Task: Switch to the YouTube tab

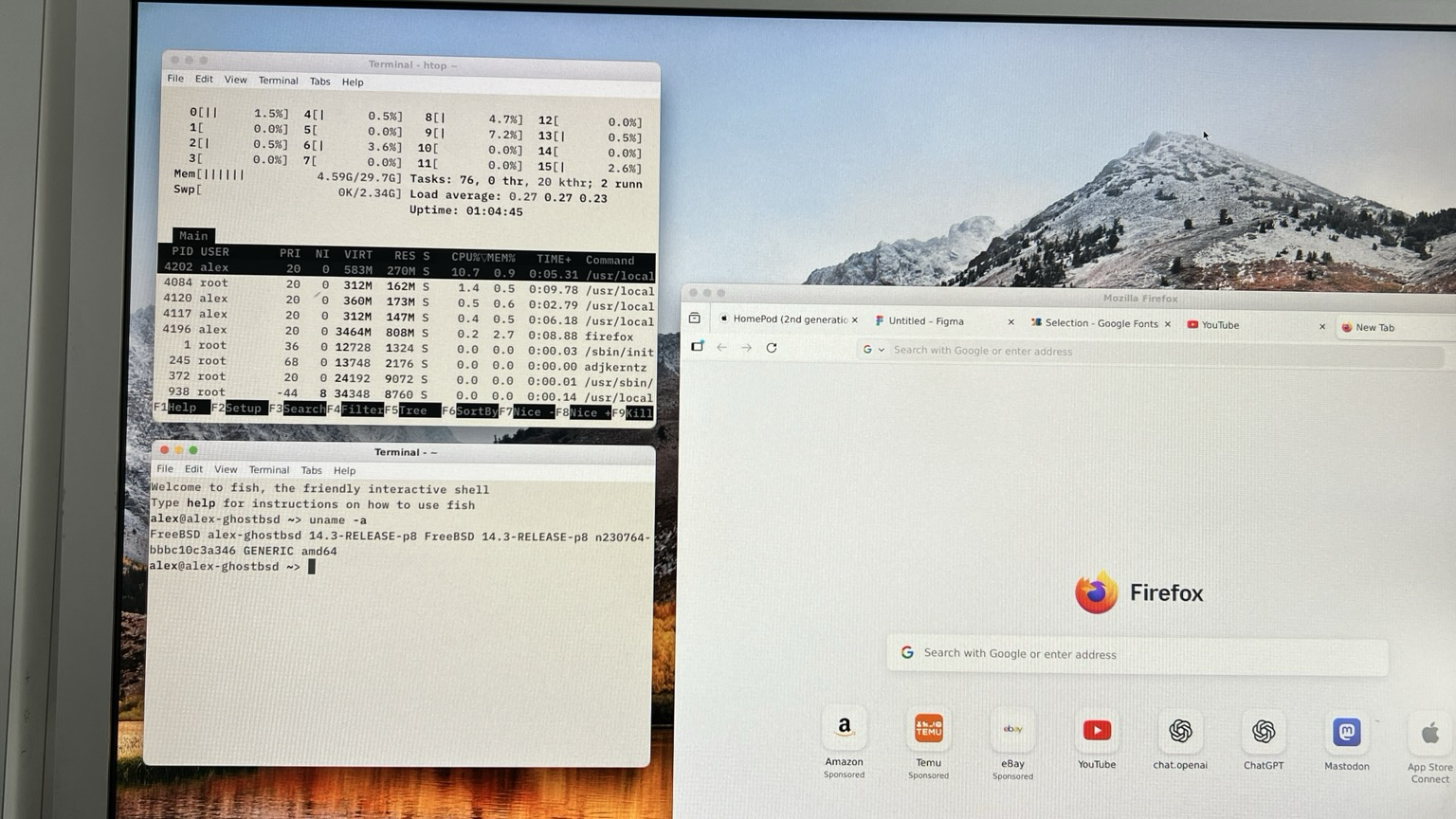Action: (1256, 325)
